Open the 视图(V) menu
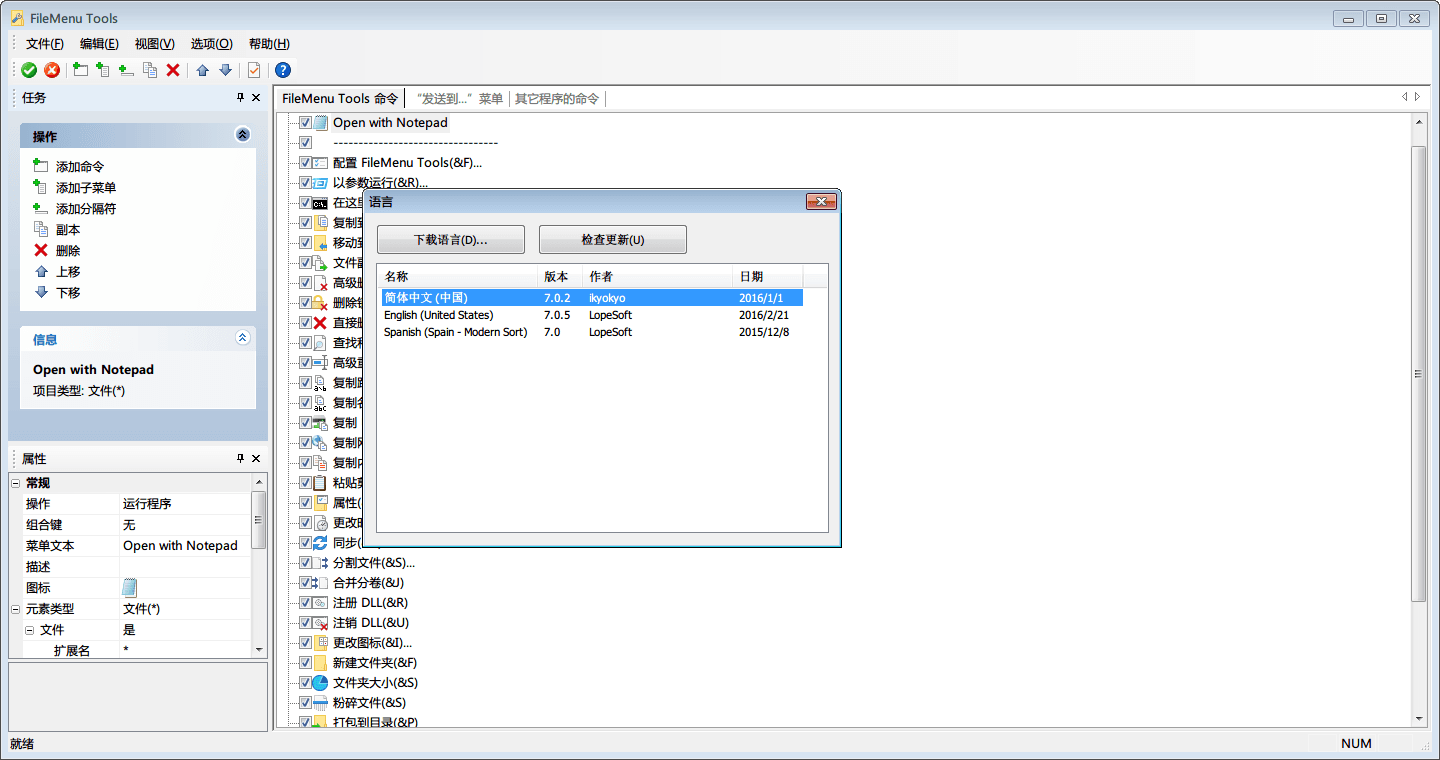1440x760 pixels. pos(155,44)
